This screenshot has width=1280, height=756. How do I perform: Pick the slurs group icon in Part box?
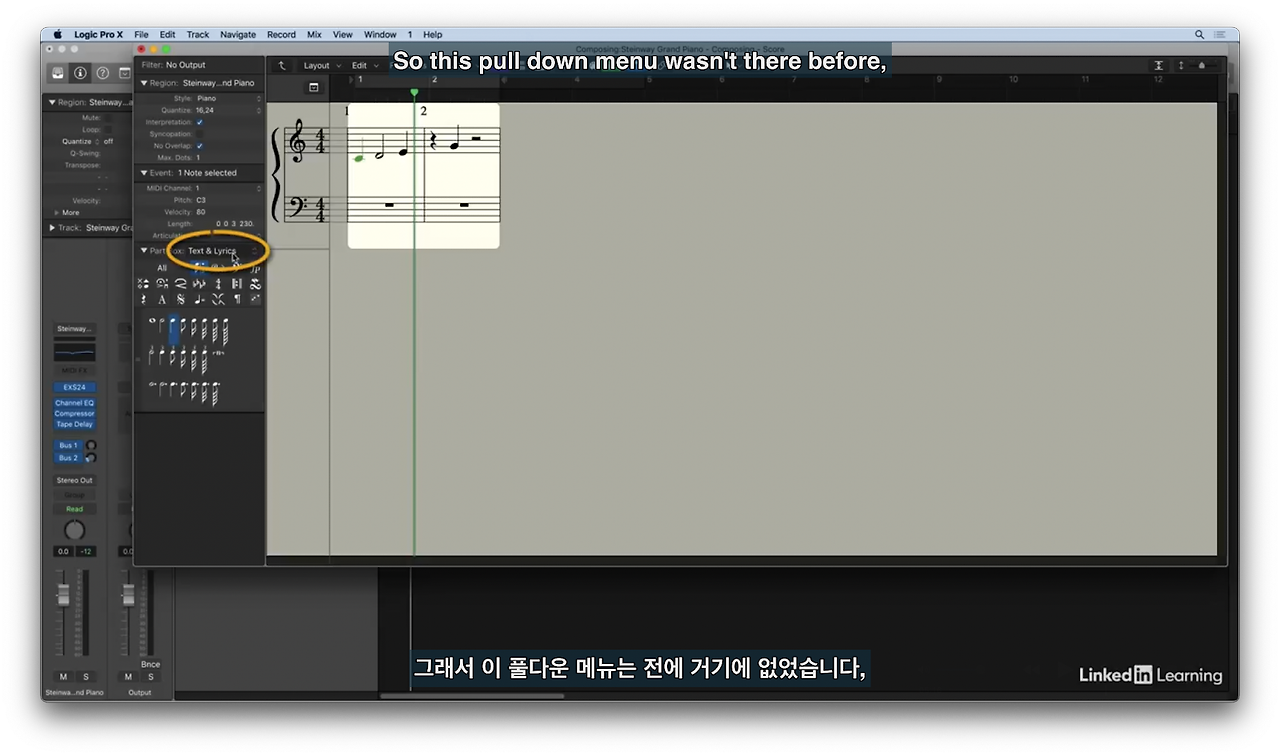coord(180,283)
